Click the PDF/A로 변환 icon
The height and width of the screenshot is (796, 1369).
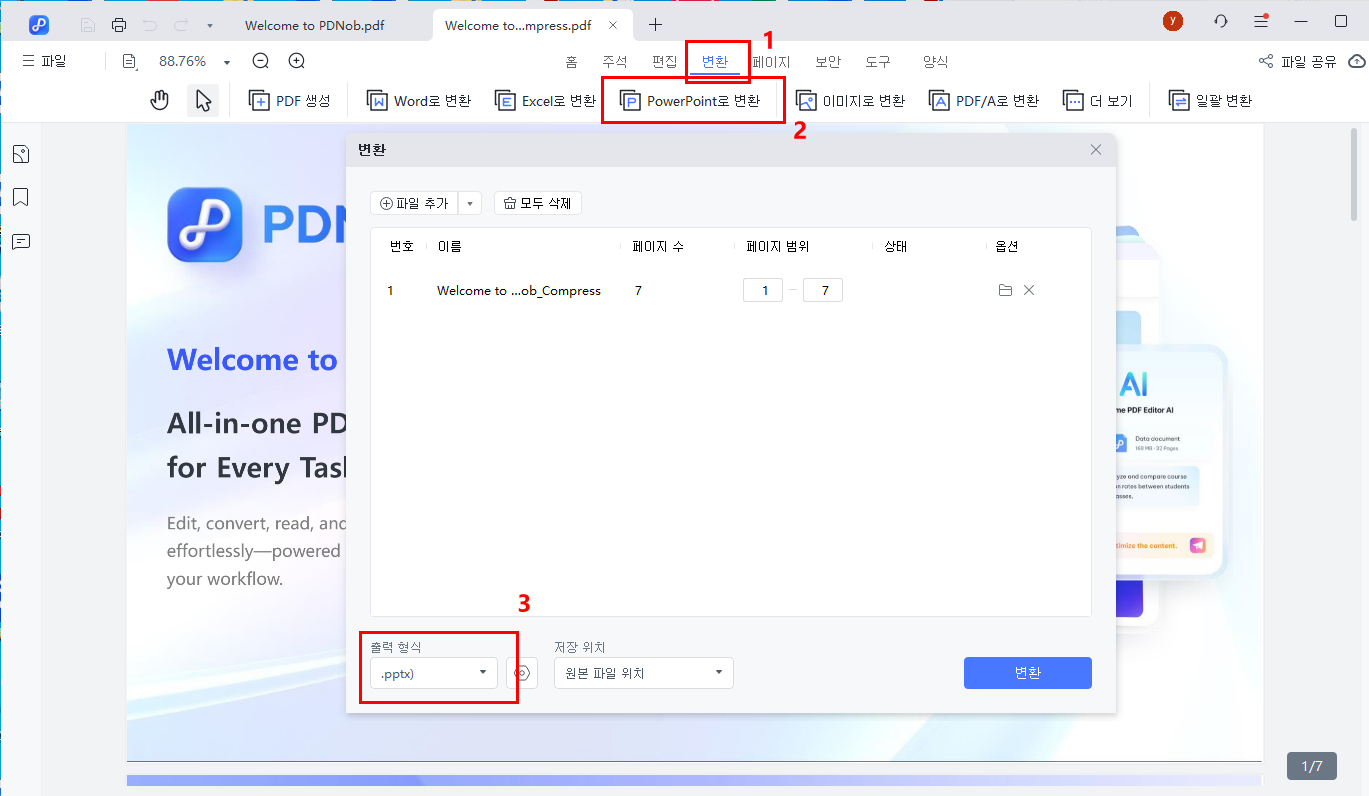tap(983, 99)
